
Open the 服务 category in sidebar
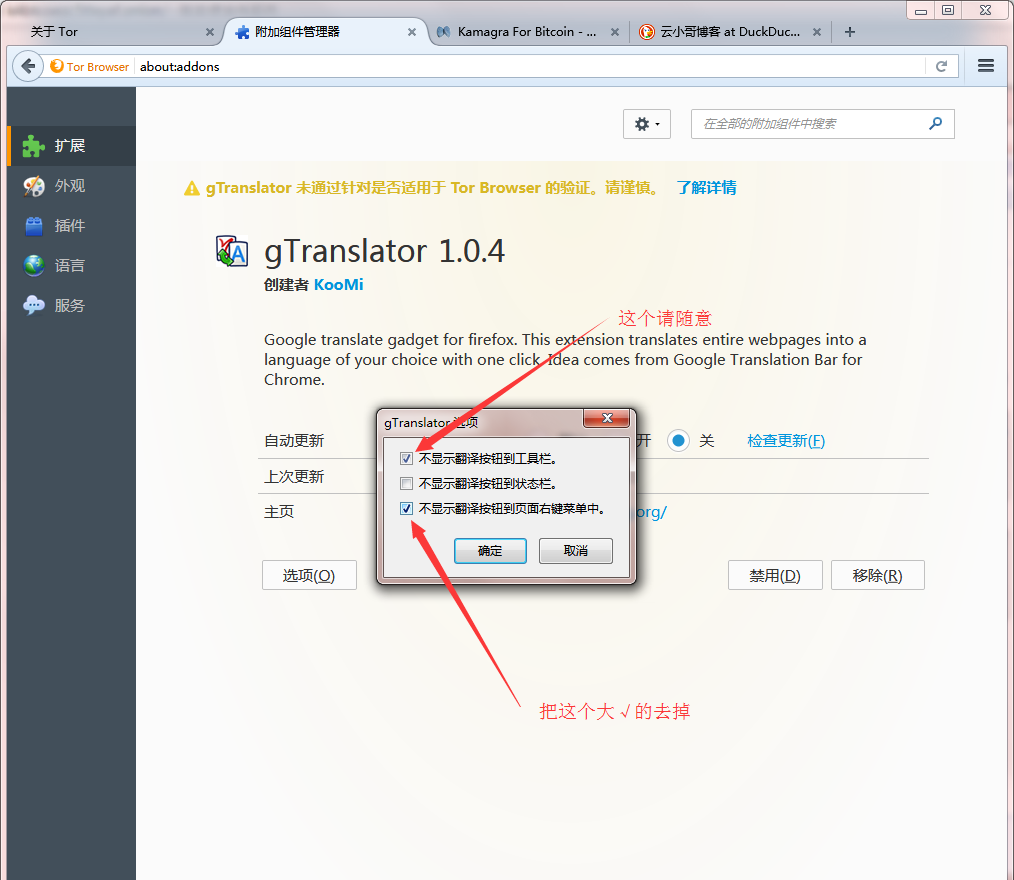71,306
